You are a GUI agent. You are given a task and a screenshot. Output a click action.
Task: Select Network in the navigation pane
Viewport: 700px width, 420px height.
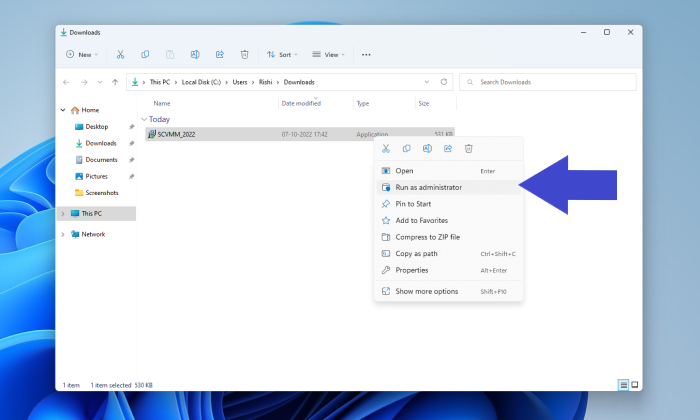93,234
